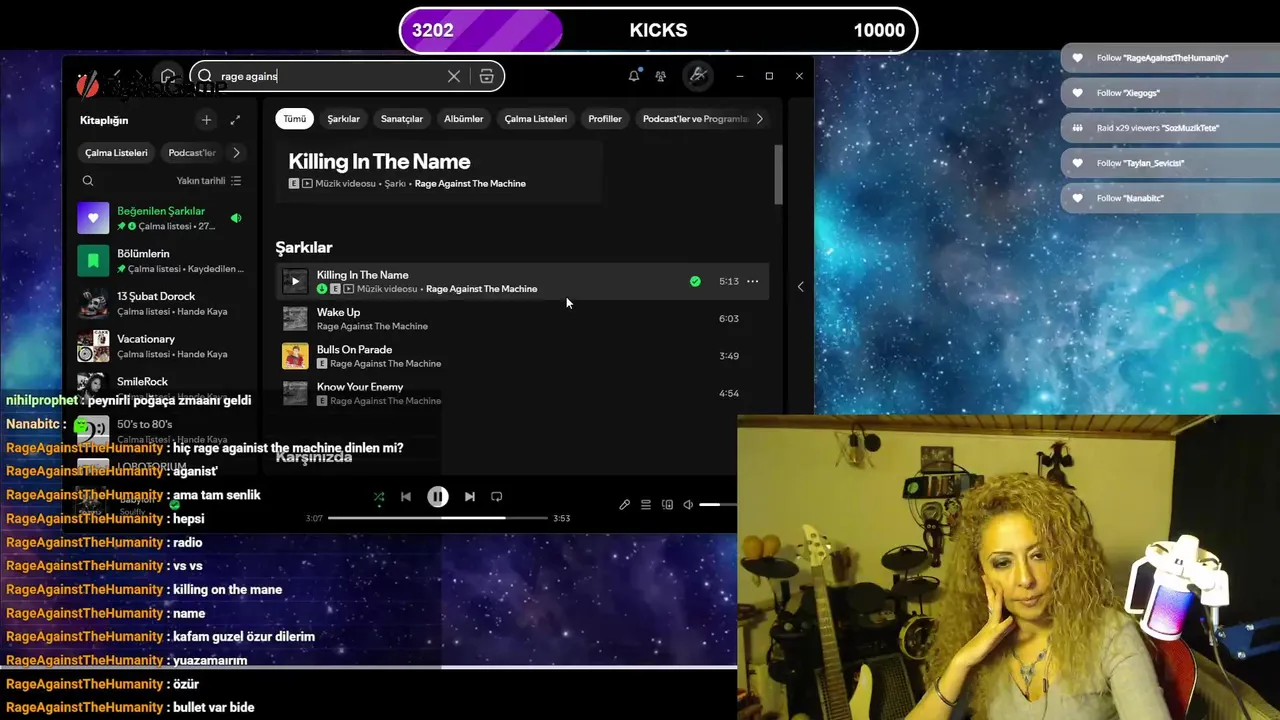
Task: Pause the current track
Action: point(438,497)
